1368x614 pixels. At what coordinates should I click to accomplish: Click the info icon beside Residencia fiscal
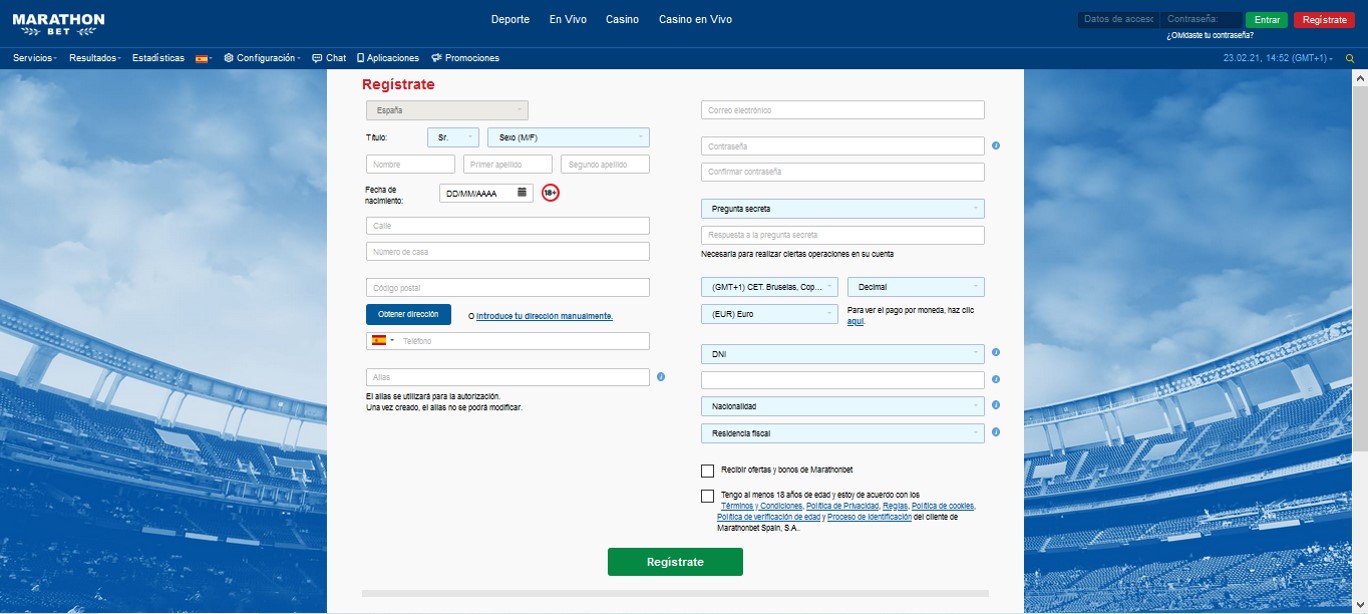coord(996,433)
